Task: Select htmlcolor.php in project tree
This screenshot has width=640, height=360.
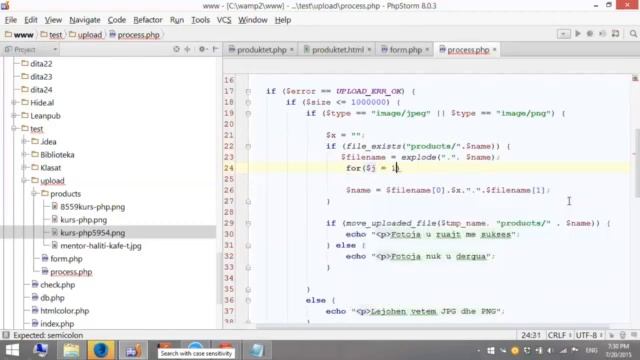Action: pos(60,311)
